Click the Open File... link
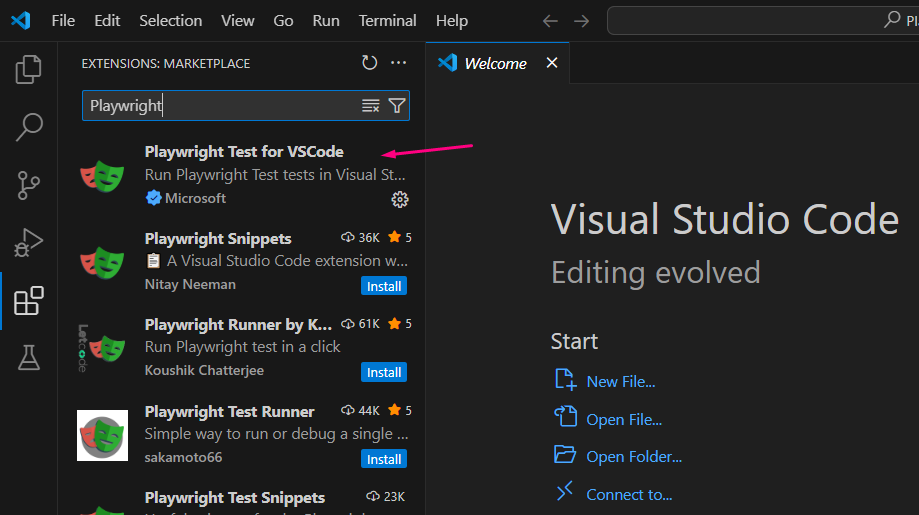The height and width of the screenshot is (515, 919). click(624, 420)
